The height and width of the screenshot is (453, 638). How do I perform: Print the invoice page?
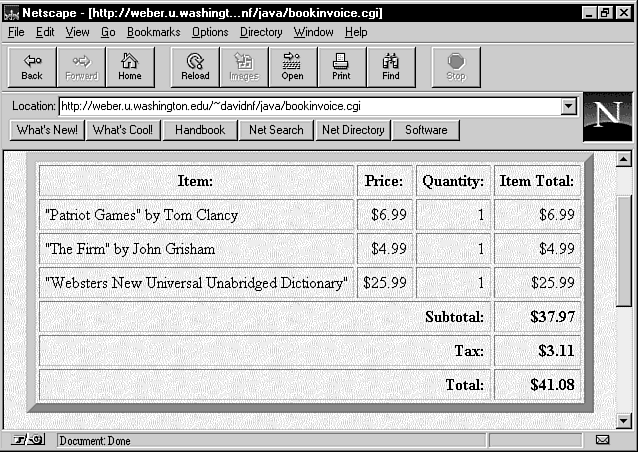coord(341,66)
